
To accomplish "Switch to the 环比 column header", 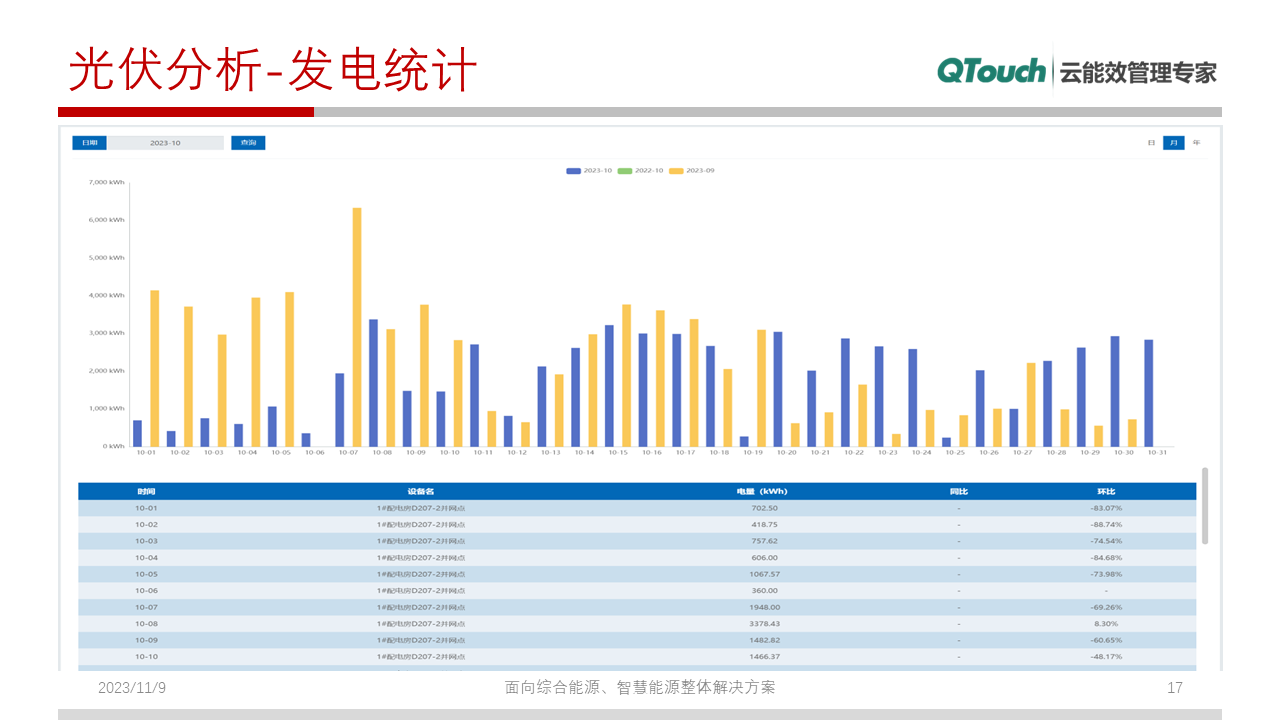I will click(x=1104, y=491).
